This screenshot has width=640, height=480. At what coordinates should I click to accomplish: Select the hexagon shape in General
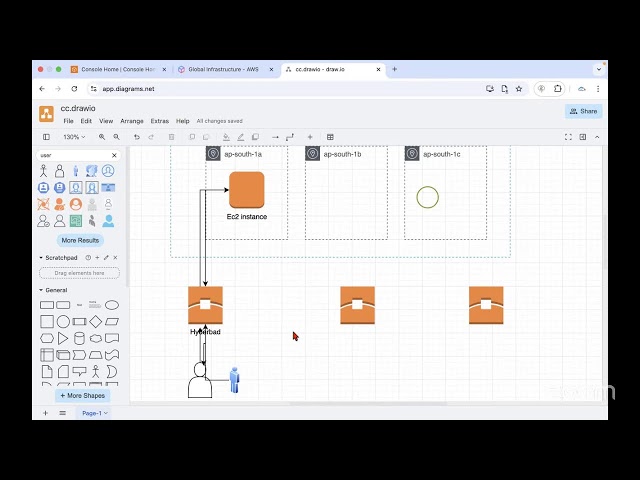click(x=47, y=338)
